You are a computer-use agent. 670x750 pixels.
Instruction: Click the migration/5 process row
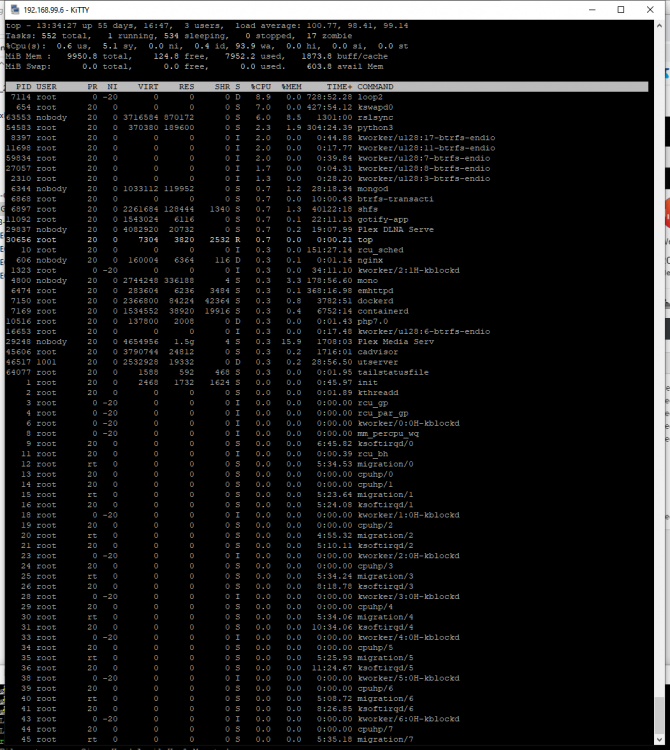tap(327, 658)
